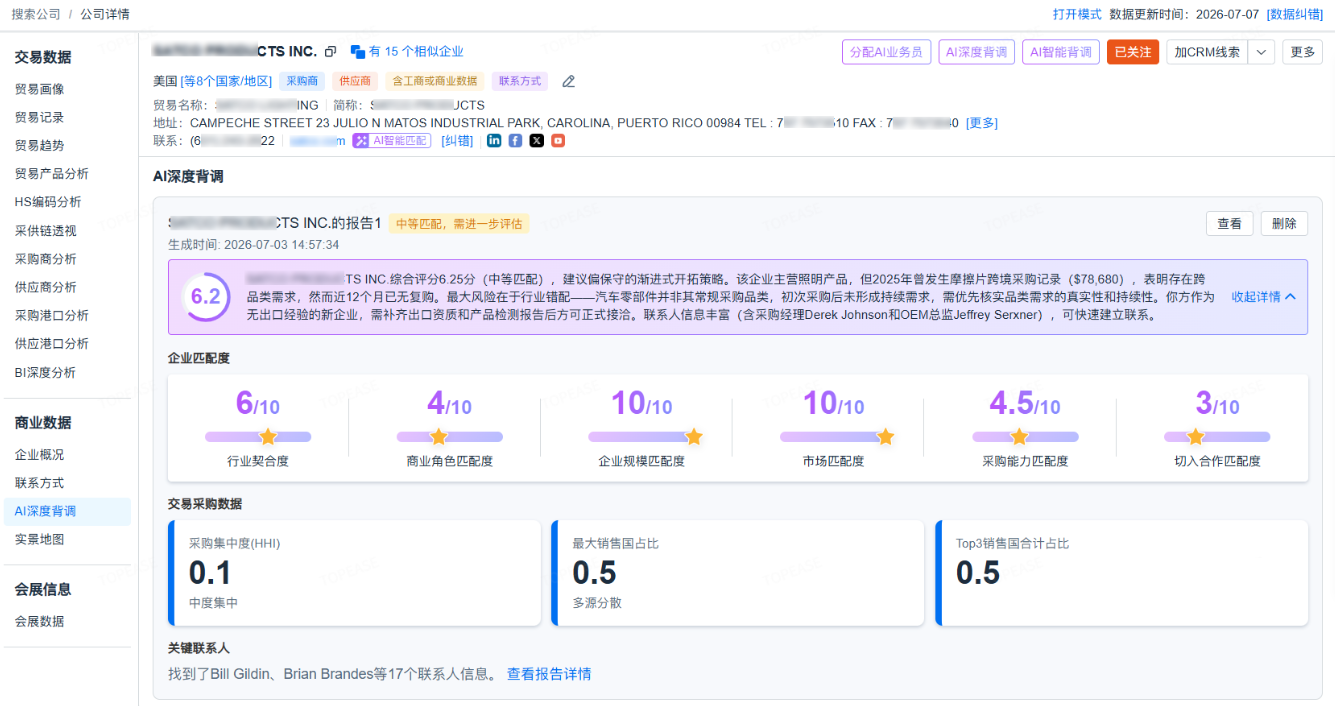
Task: Click 含工商或商业数据 tag
Action: point(434,81)
